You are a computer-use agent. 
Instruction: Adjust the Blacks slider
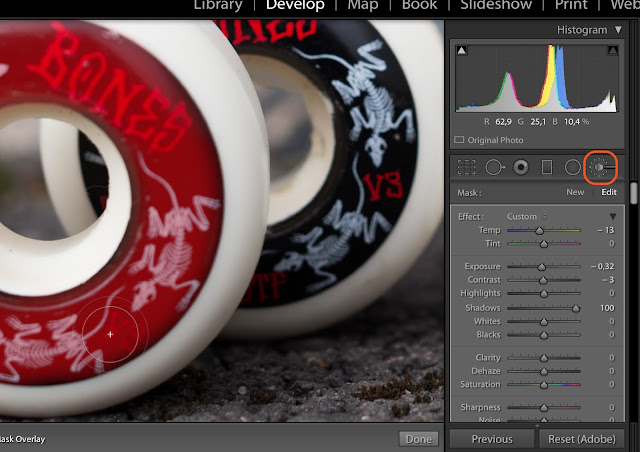click(x=544, y=335)
